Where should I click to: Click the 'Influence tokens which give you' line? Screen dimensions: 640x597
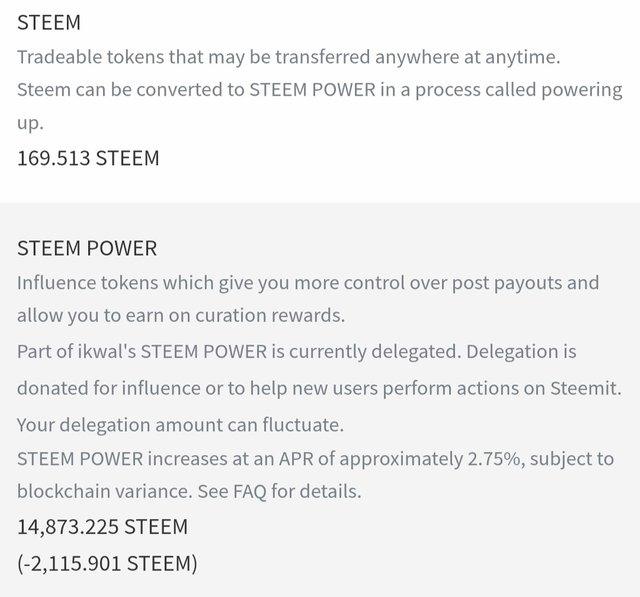(x=308, y=283)
